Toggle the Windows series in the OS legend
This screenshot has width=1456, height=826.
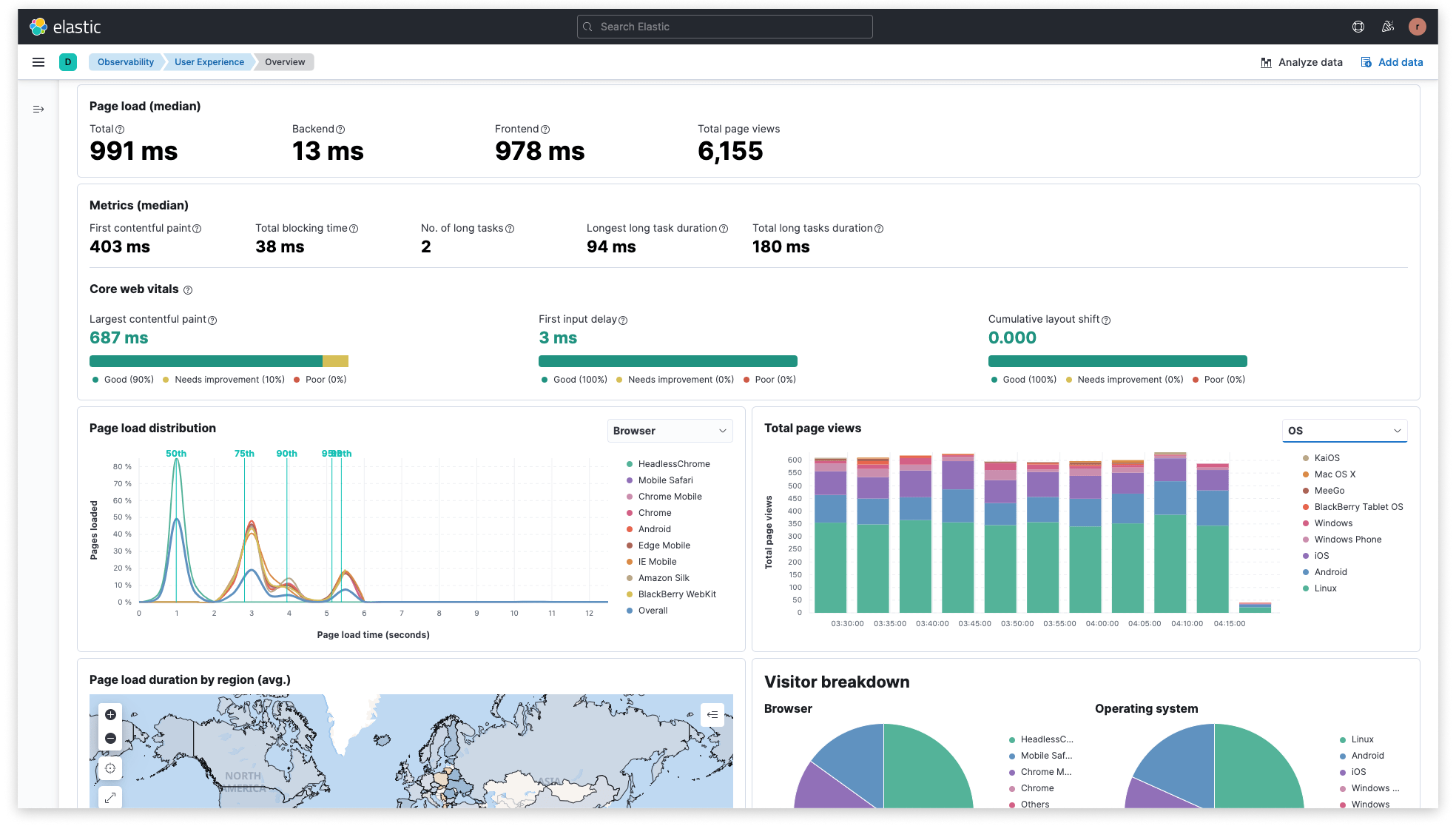click(x=1332, y=523)
